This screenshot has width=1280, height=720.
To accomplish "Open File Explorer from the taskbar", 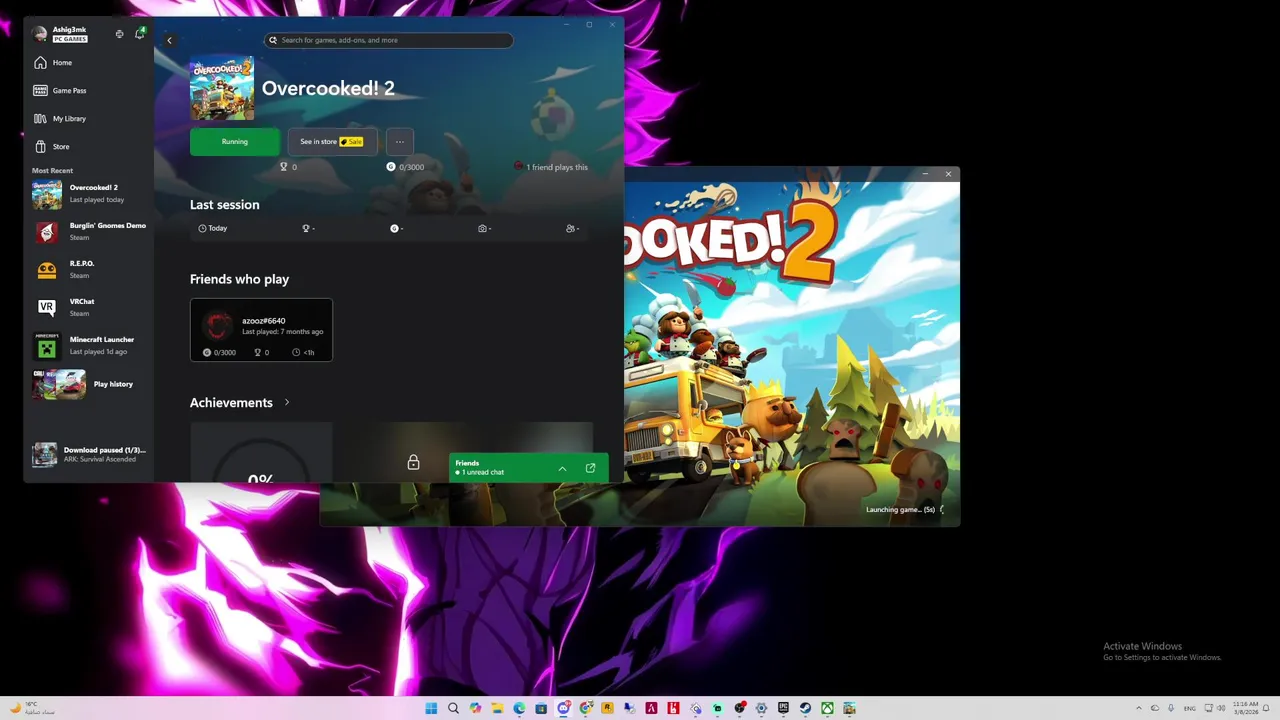I will click(497, 708).
